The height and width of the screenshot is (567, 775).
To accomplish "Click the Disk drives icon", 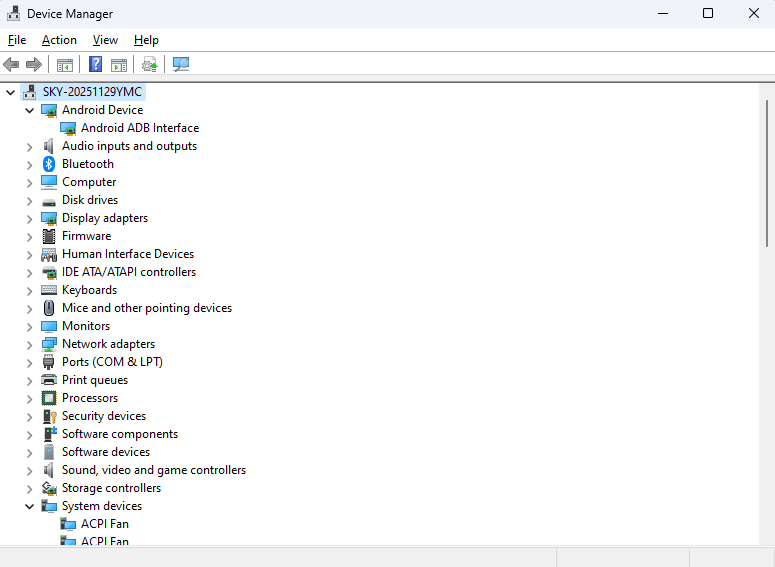I will pos(49,202).
